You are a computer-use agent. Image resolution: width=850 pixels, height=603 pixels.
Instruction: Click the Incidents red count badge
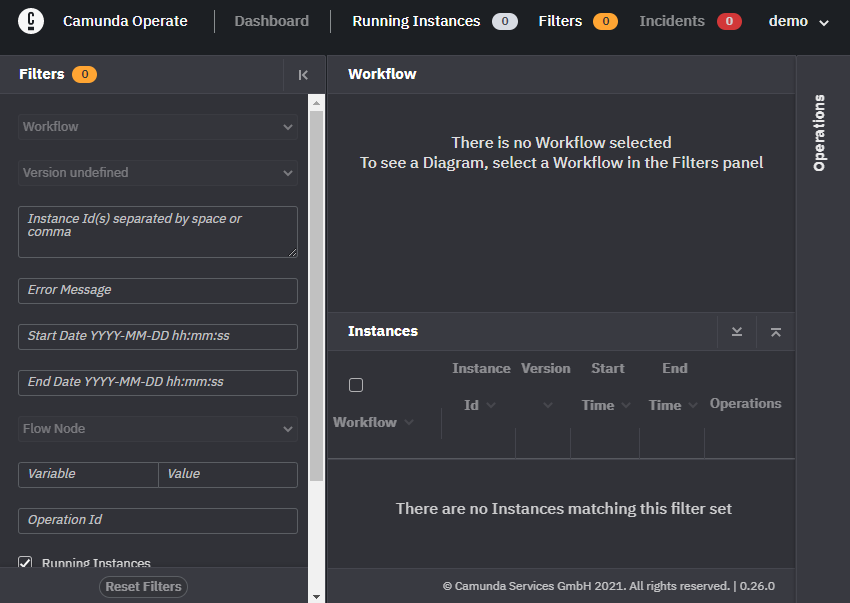tap(729, 21)
